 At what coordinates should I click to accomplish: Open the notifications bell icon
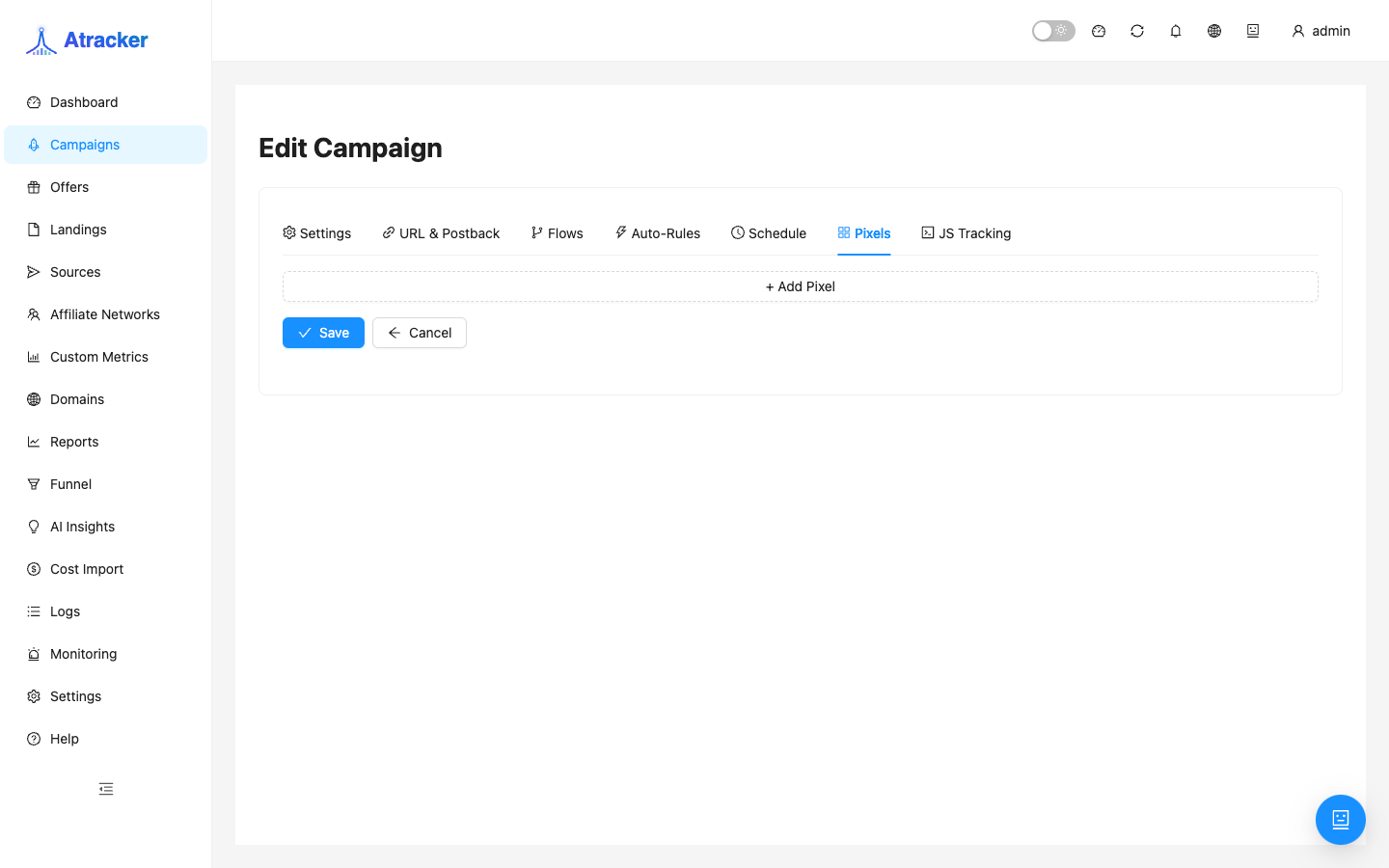coord(1176,31)
